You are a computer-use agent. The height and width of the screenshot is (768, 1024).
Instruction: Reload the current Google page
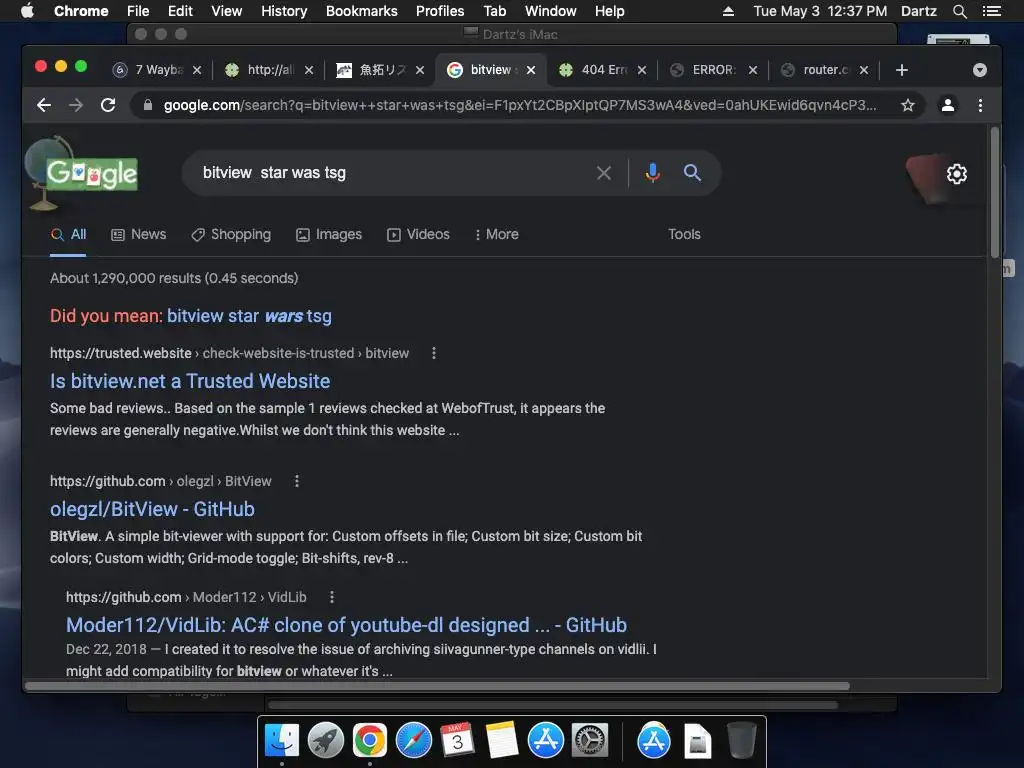[x=108, y=105]
